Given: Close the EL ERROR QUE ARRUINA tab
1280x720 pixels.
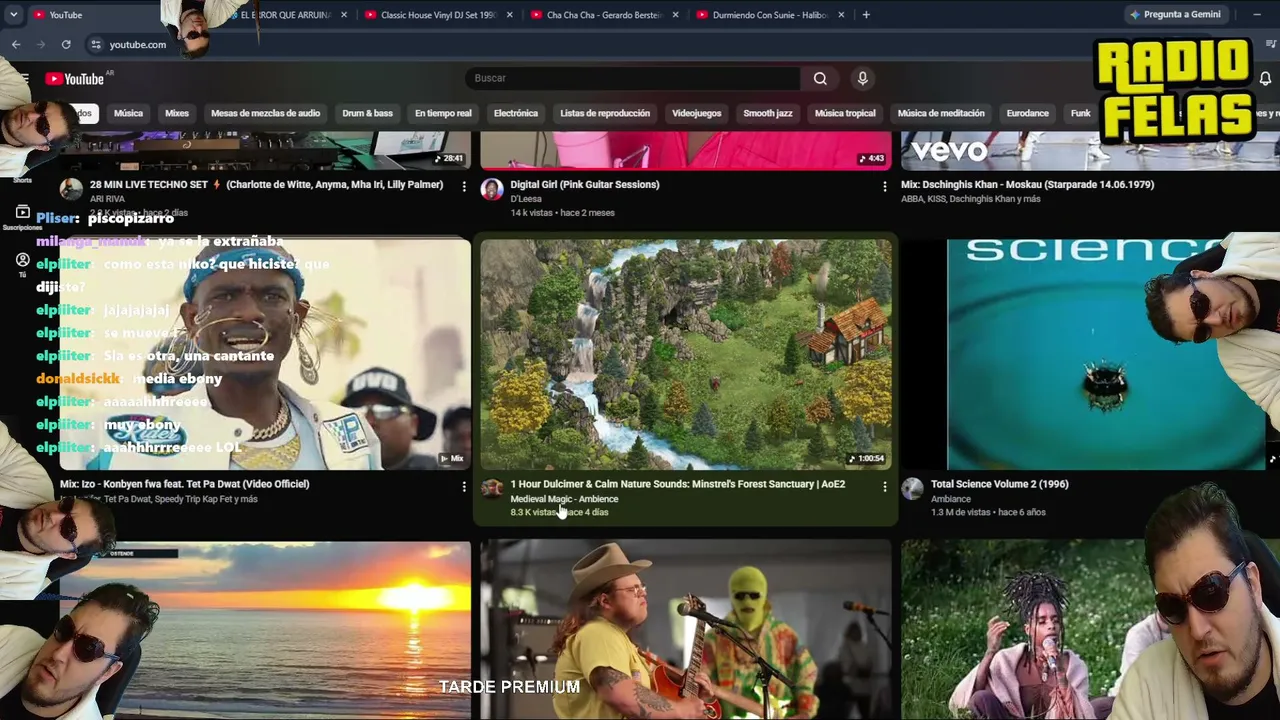Looking at the screenshot, I should (344, 15).
